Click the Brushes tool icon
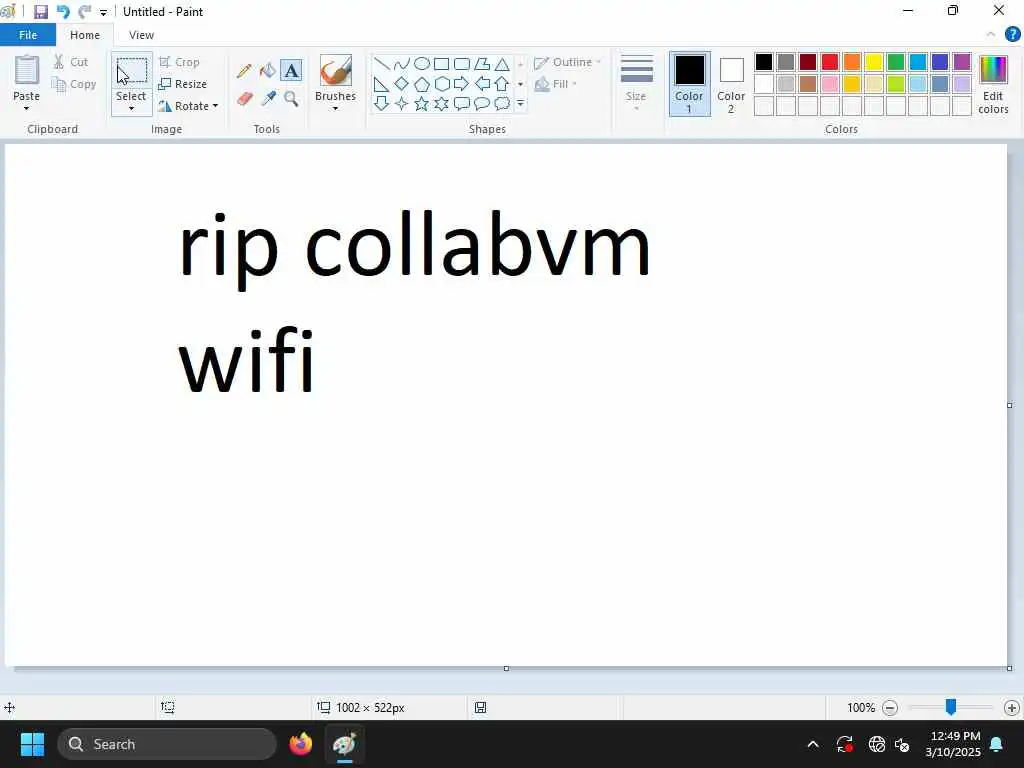Image resolution: width=1024 pixels, height=768 pixels. 336,71
